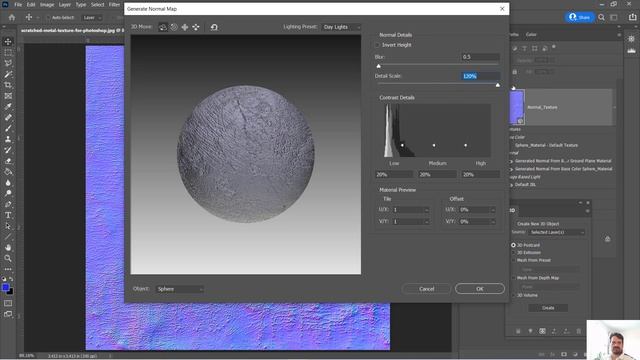Select the Eraser tool
The image size is (640, 360).
click(8, 161)
